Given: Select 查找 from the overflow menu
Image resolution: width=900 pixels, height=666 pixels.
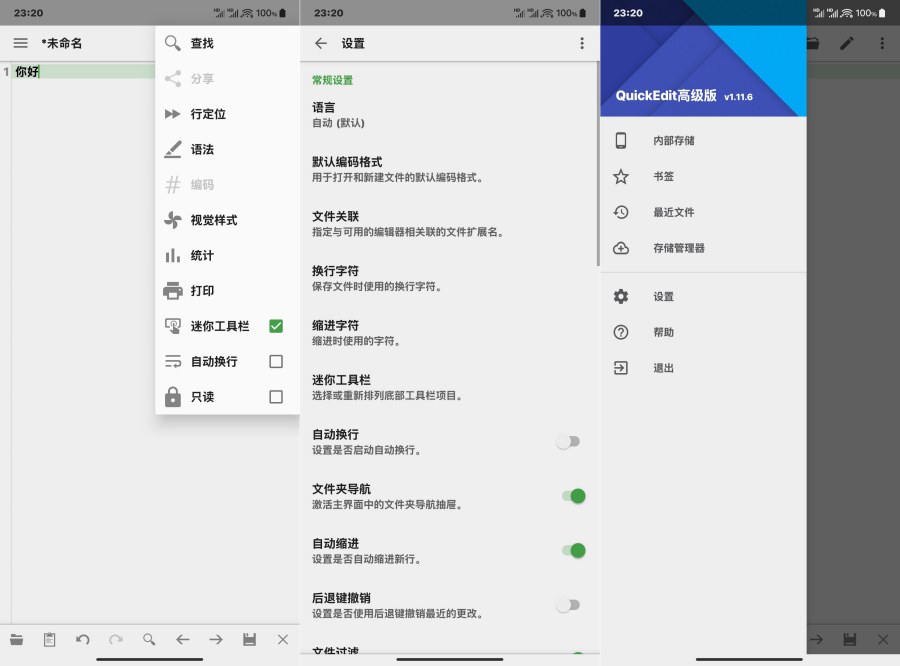Looking at the screenshot, I should point(227,43).
